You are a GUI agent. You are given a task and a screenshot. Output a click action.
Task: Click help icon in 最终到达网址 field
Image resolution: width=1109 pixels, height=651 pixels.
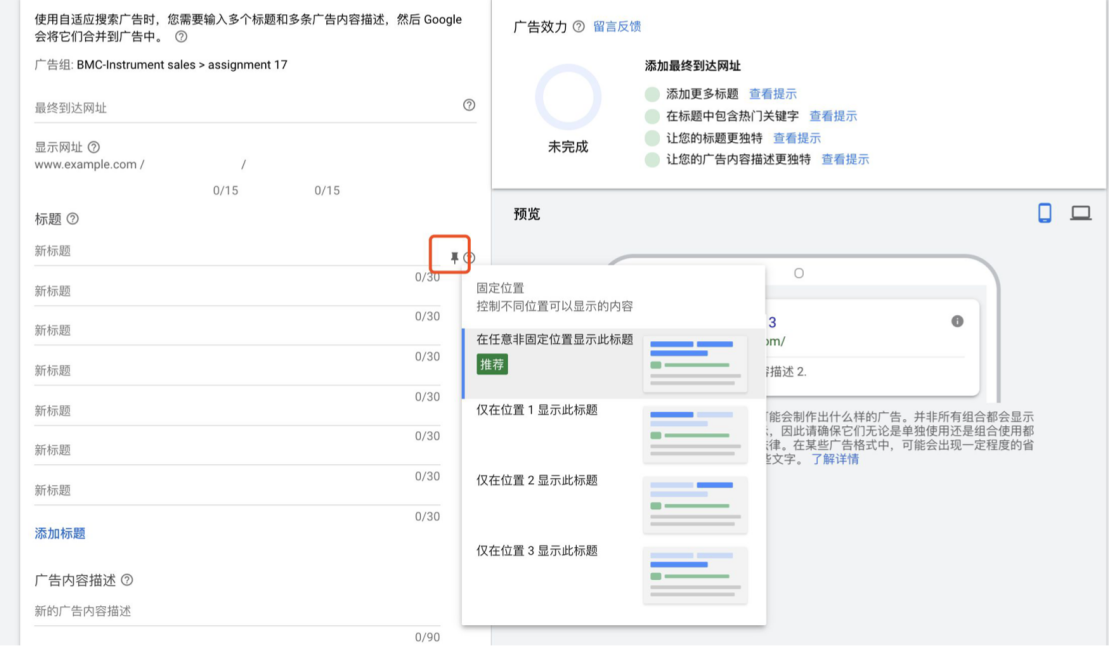click(x=468, y=105)
